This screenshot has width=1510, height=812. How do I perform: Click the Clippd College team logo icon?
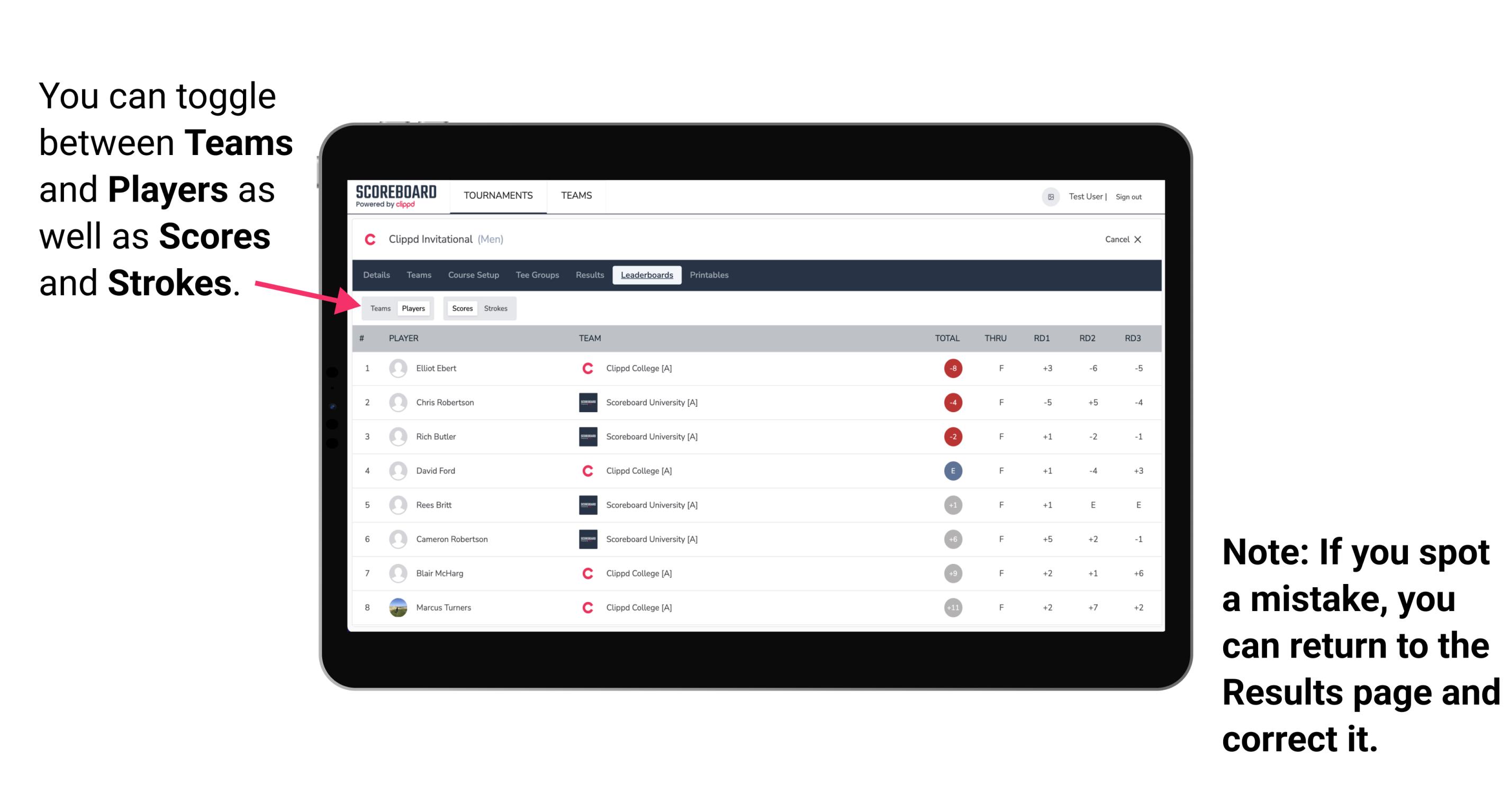[x=585, y=368]
